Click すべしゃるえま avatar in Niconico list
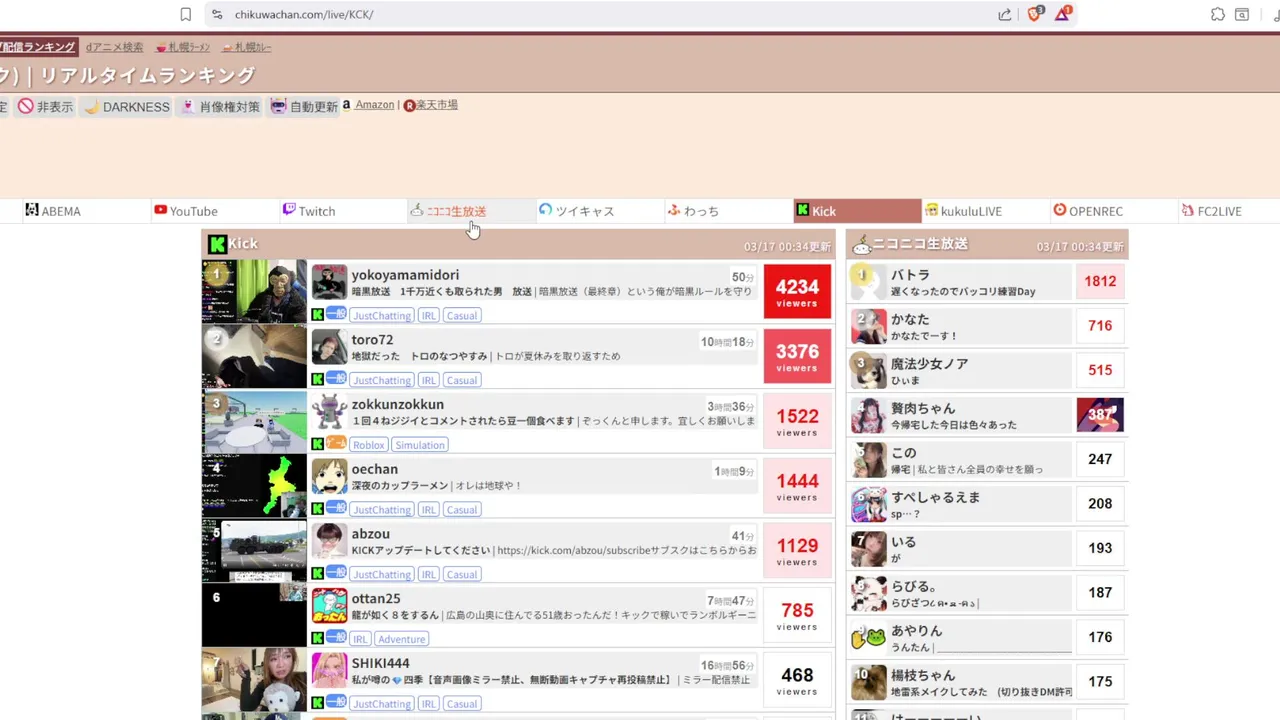1280x720 pixels. (868, 504)
